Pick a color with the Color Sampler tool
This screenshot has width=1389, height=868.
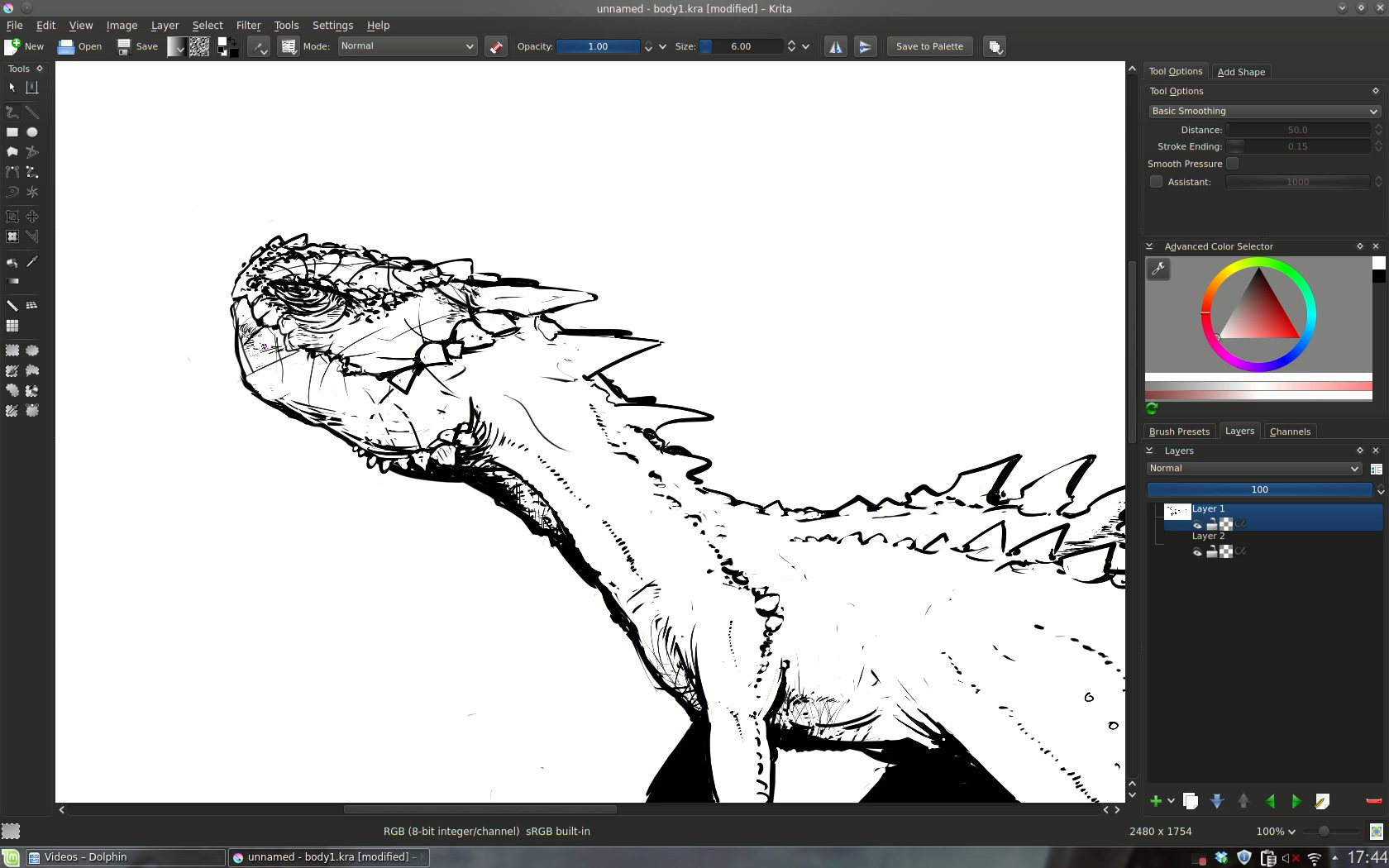point(32,262)
